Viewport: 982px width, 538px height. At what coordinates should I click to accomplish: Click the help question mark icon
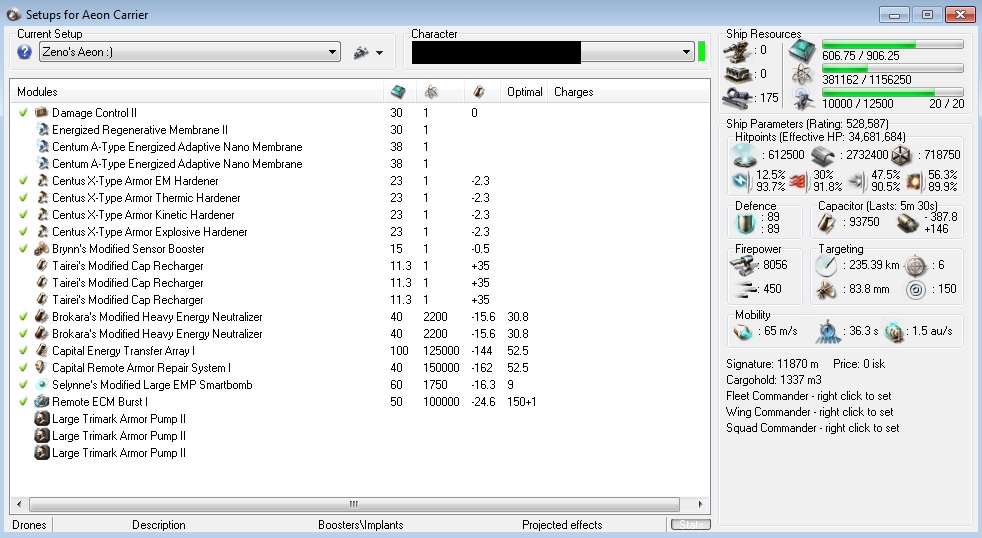click(x=24, y=52)
